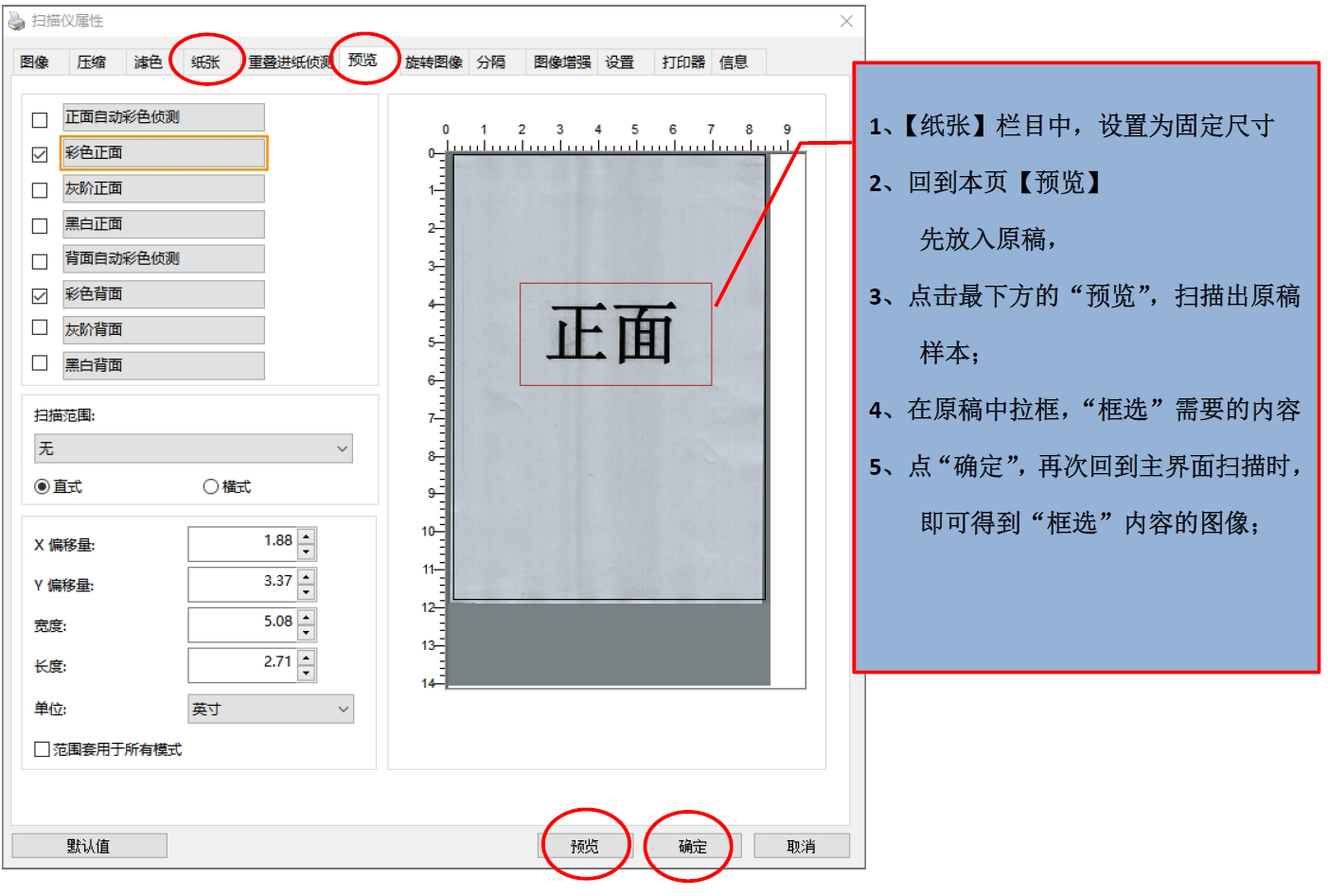Click the 长度 field showing 2.71

(x=243, y=666)
